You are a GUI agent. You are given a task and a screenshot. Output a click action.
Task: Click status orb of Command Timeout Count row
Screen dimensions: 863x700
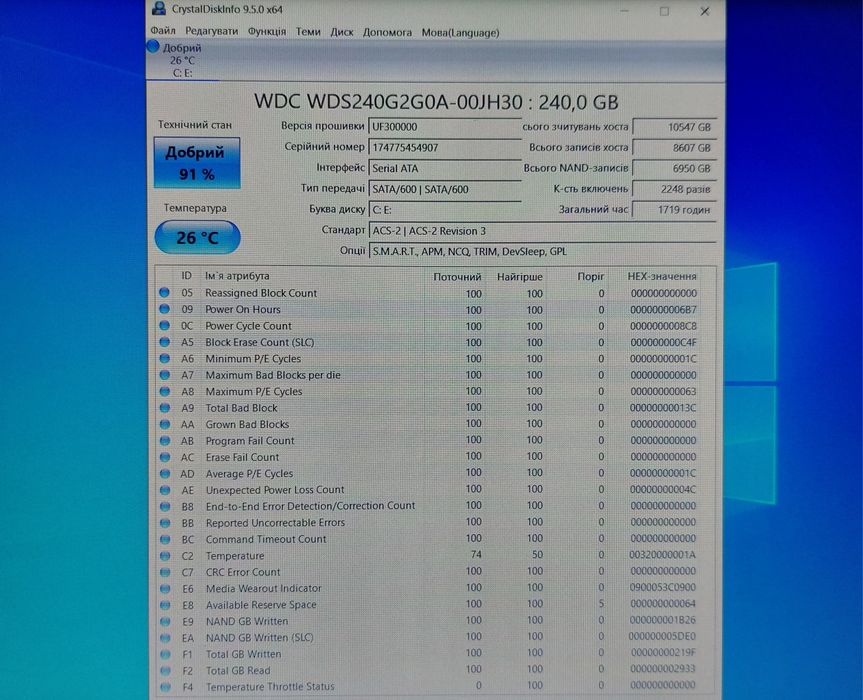pyautogui.click(x=164, y=539)
